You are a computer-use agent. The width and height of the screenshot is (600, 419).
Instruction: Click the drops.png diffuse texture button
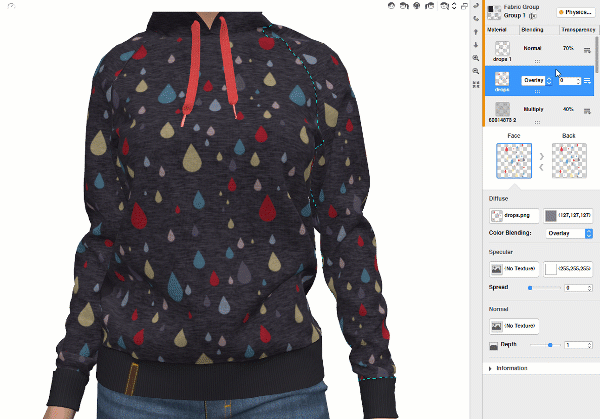click(514, 215)
